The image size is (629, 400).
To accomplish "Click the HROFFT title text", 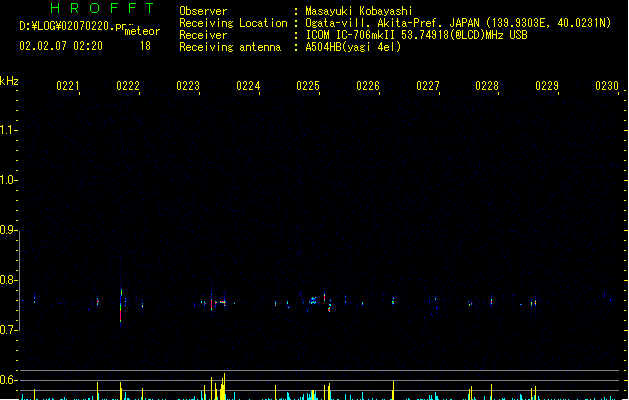I will [x=102, y=8].
